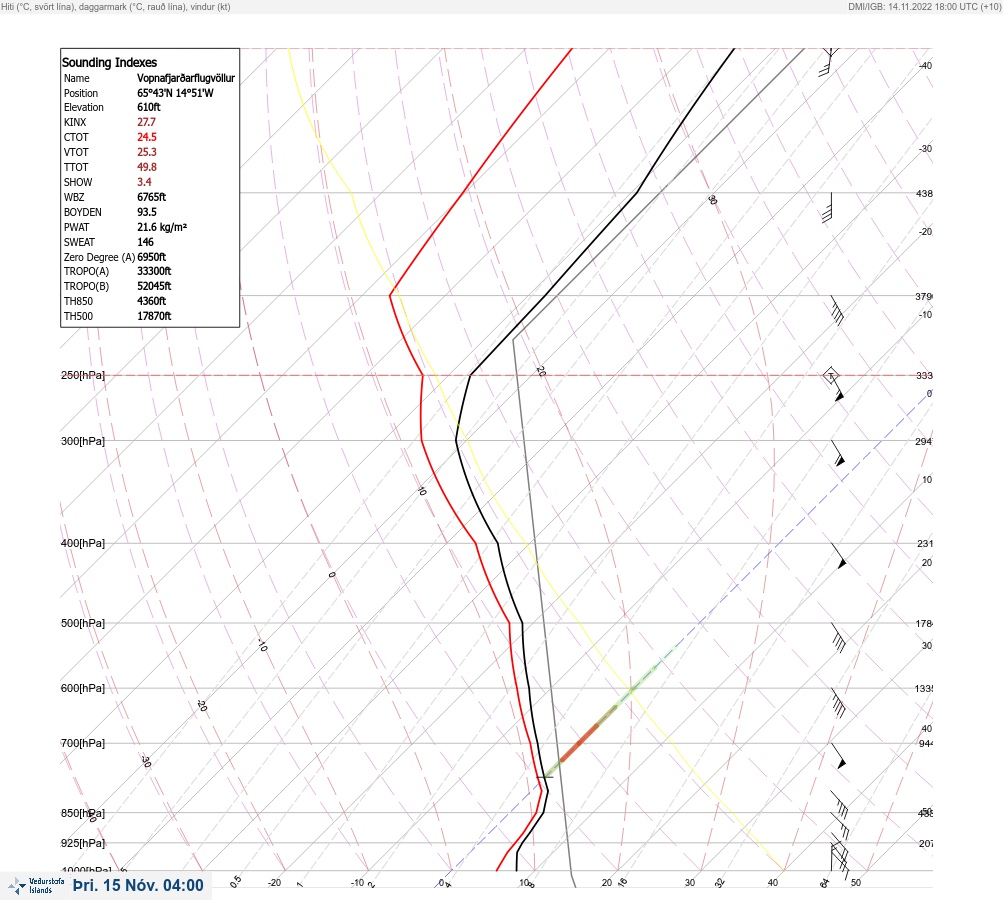Click the SHOW value '3.4'
The image size is (1003, 900).
144,182
